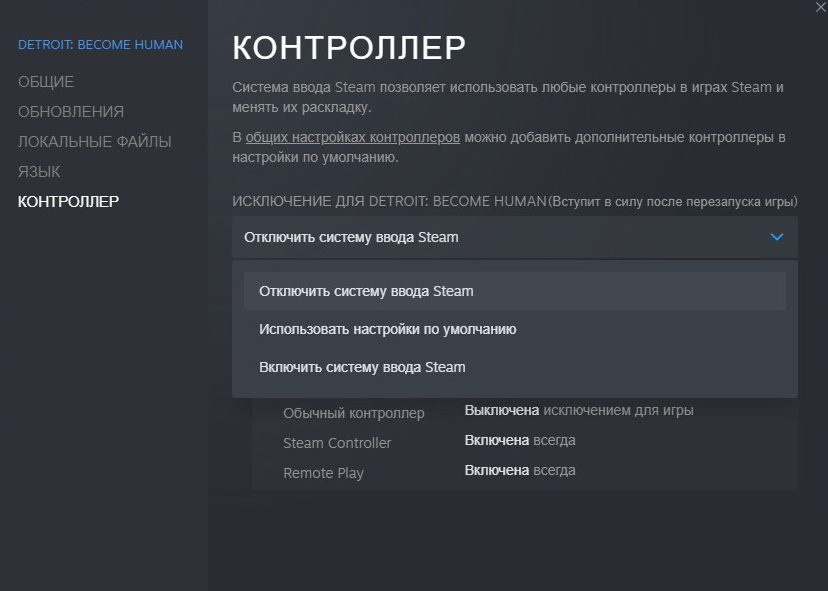This screenshot has height=591, width=828.
Task: Go to ЛОКАЛЬНЫЕ ФАЙЛЫ section
Action: [x=95, y=141]
